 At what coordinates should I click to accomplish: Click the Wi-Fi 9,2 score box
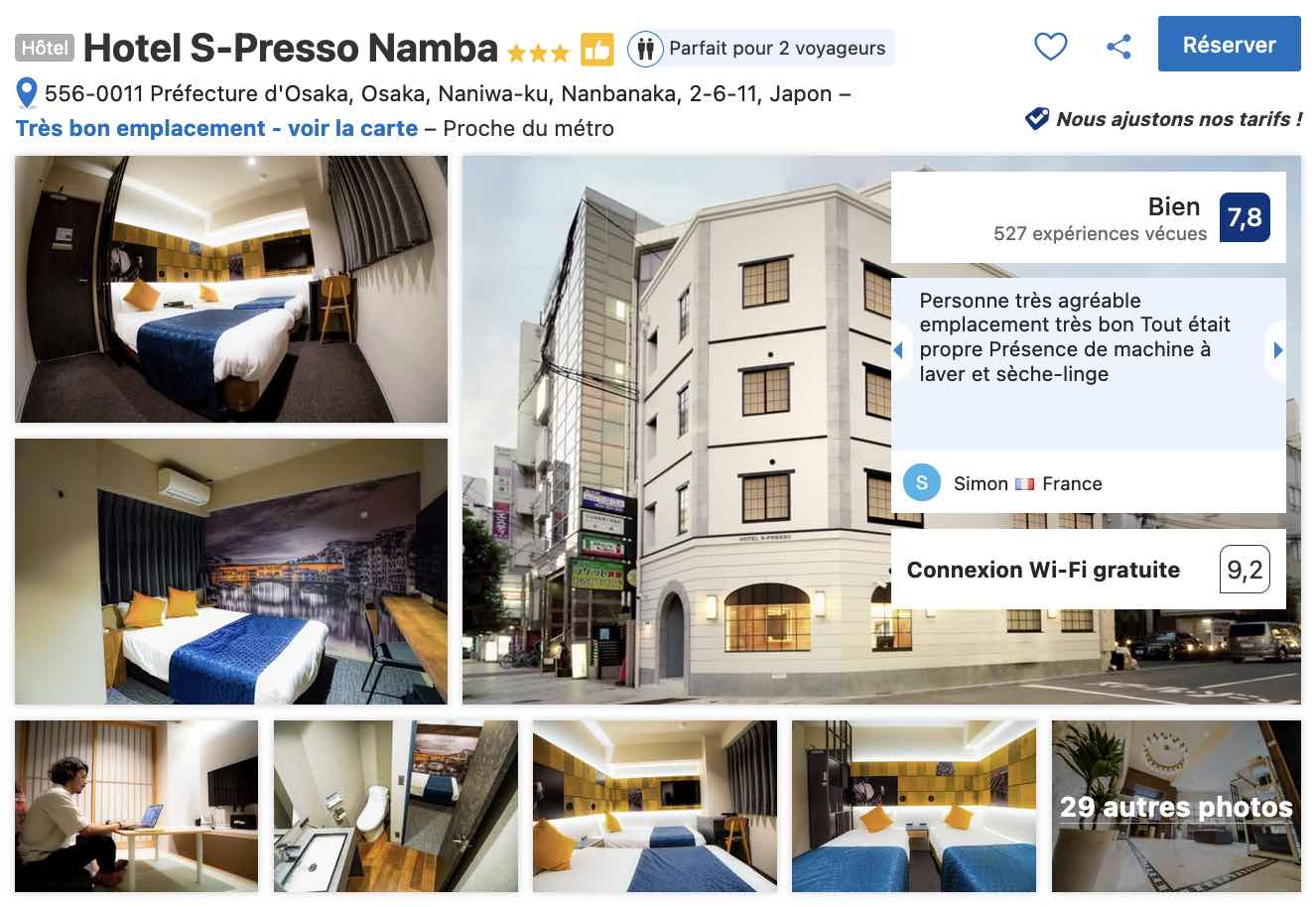[x=1245, y=570]
